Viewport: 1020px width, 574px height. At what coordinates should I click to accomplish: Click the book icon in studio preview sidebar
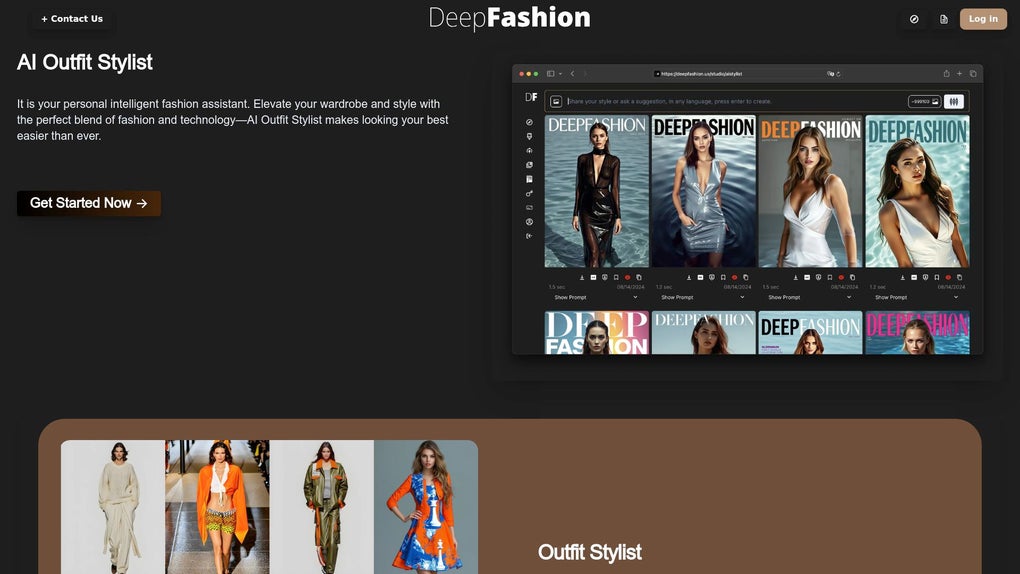529,179
